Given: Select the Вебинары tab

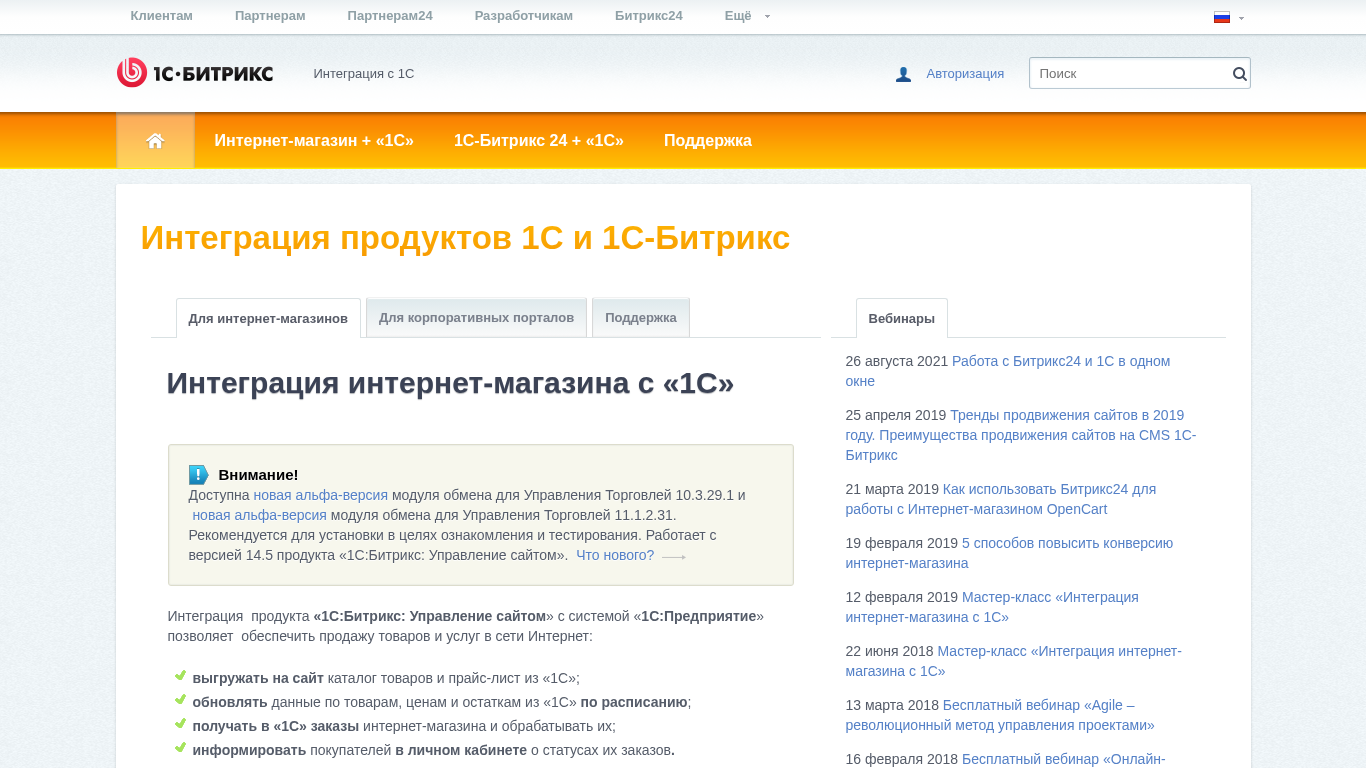Looking at the screenshot, I should point(901,319).
